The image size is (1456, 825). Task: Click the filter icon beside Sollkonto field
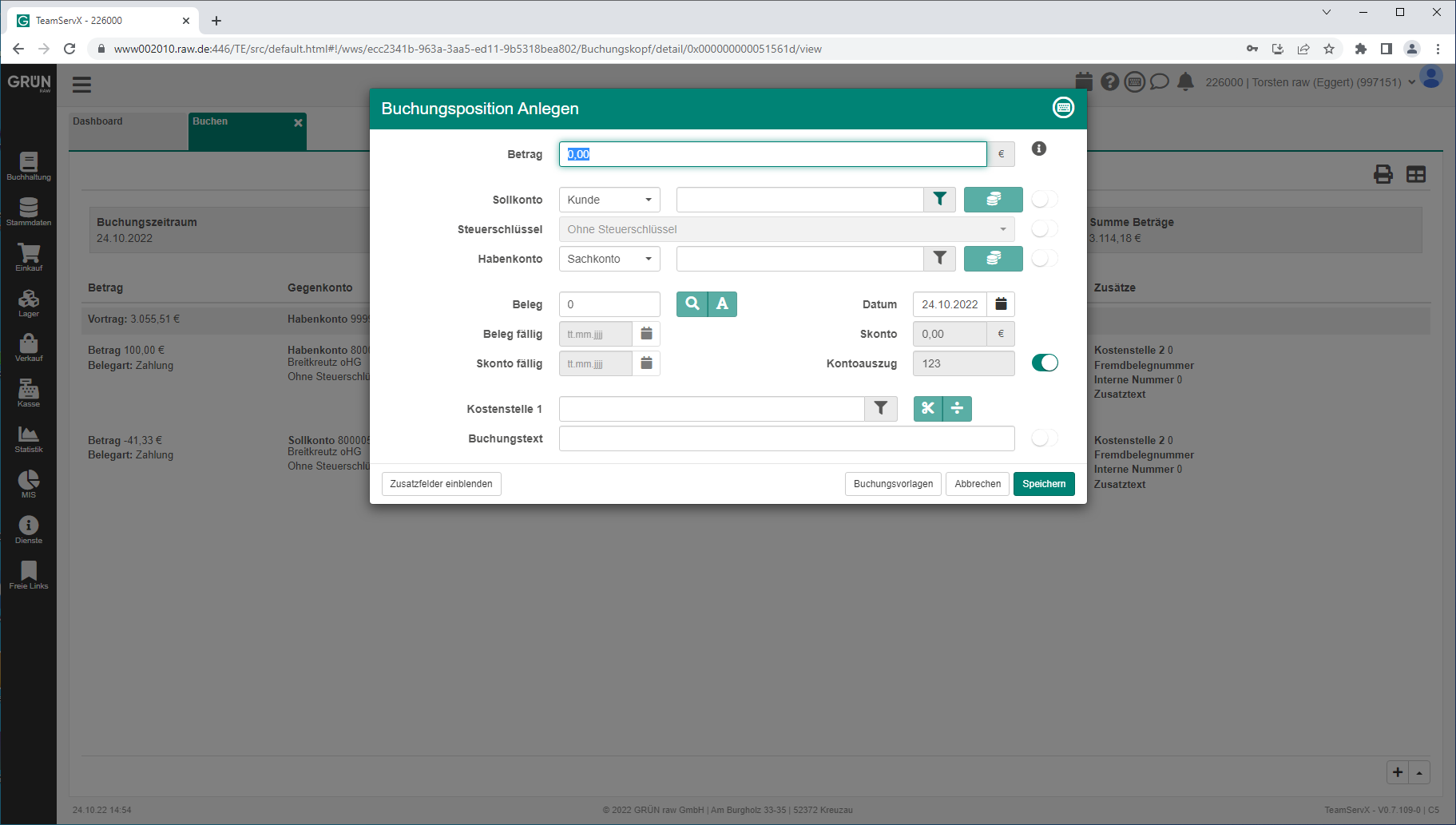click(939, 200)
